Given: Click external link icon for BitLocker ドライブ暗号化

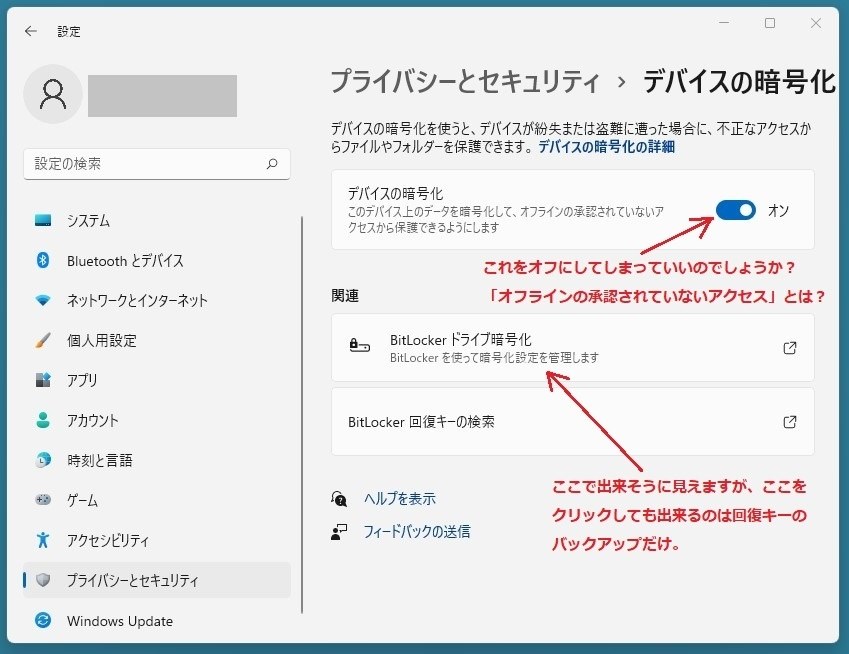Looking at the screenshot, I should [x=789, y=348].
